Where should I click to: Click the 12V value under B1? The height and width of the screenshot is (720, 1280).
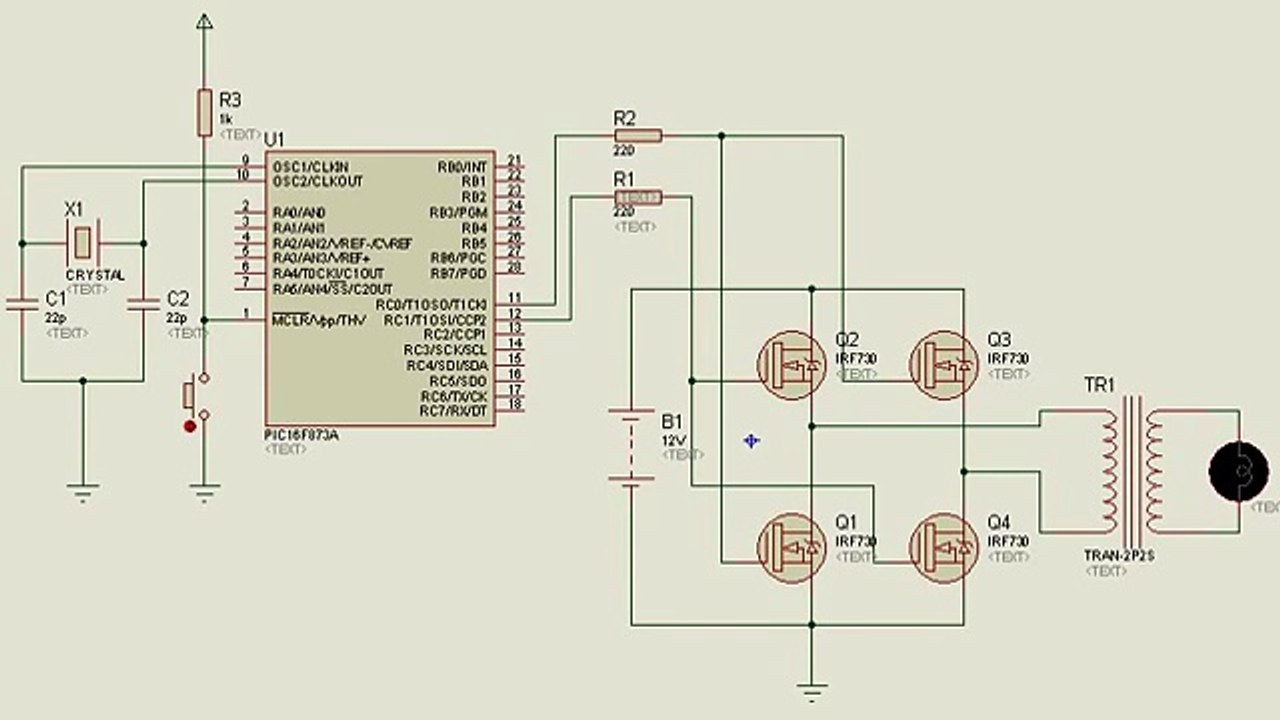[x=673, y=441]
